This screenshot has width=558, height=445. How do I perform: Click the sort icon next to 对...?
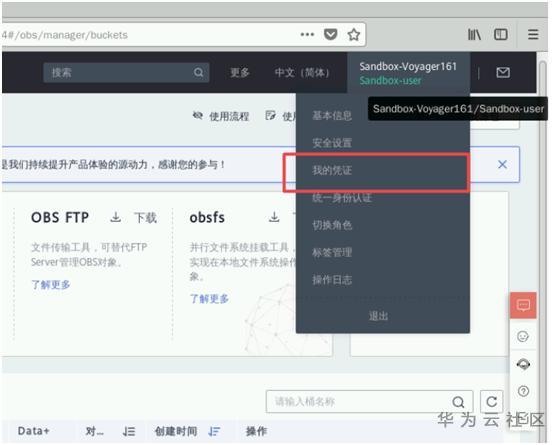coord(129,431)
